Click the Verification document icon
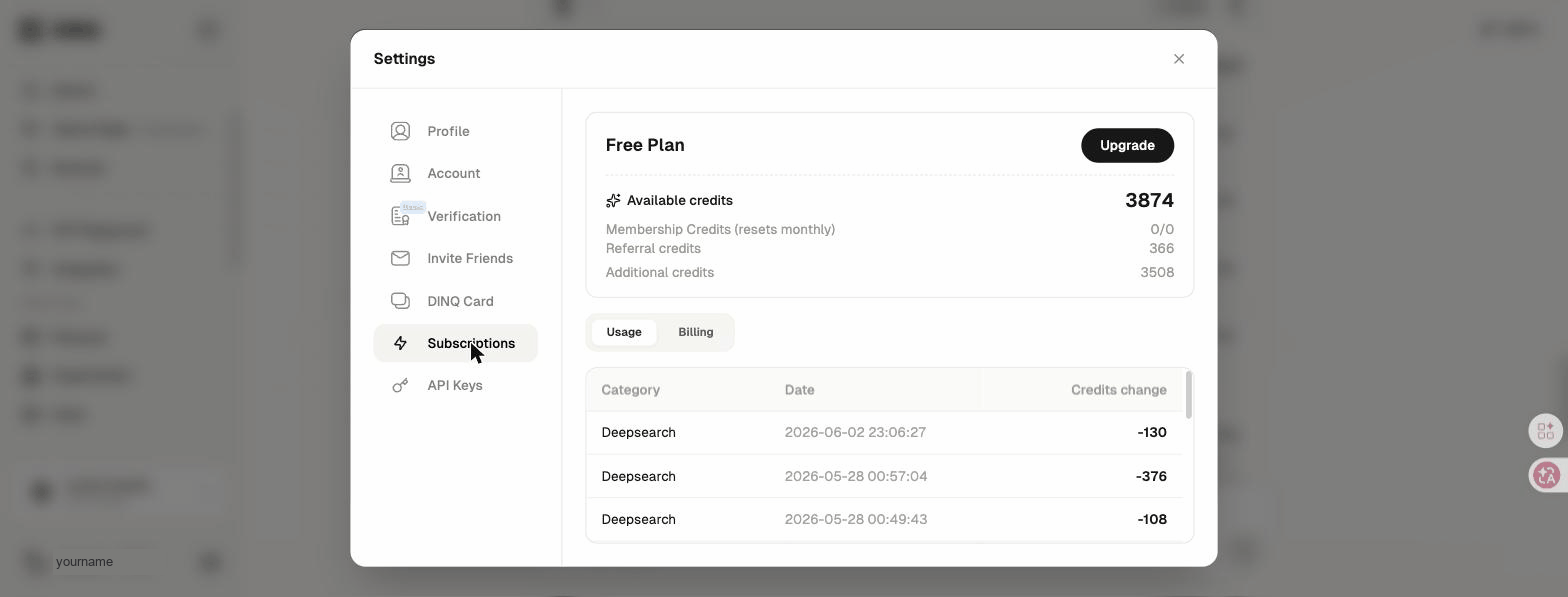1568x597 pixels. (400, 216)
